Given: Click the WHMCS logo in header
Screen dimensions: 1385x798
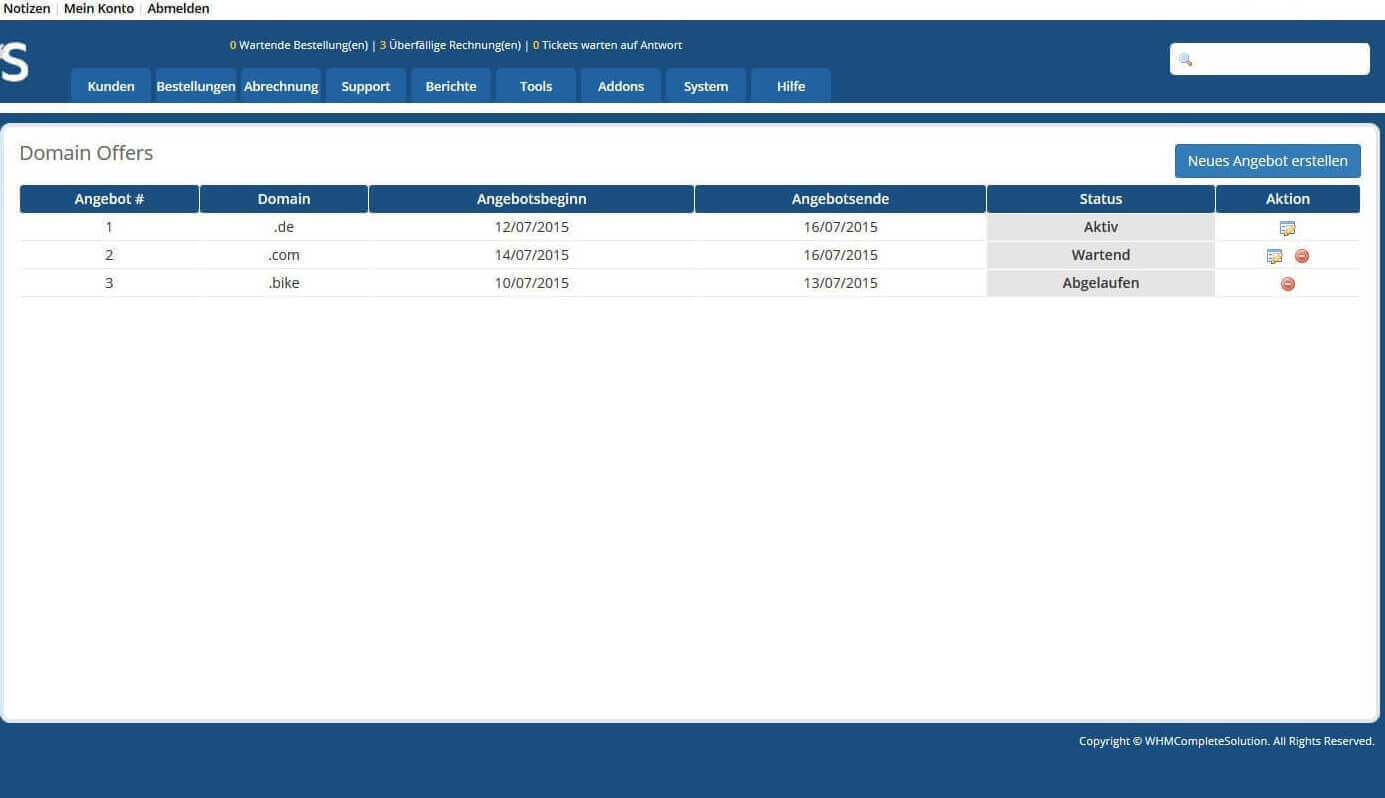Looking at the screenshot, I should (14, 62).
